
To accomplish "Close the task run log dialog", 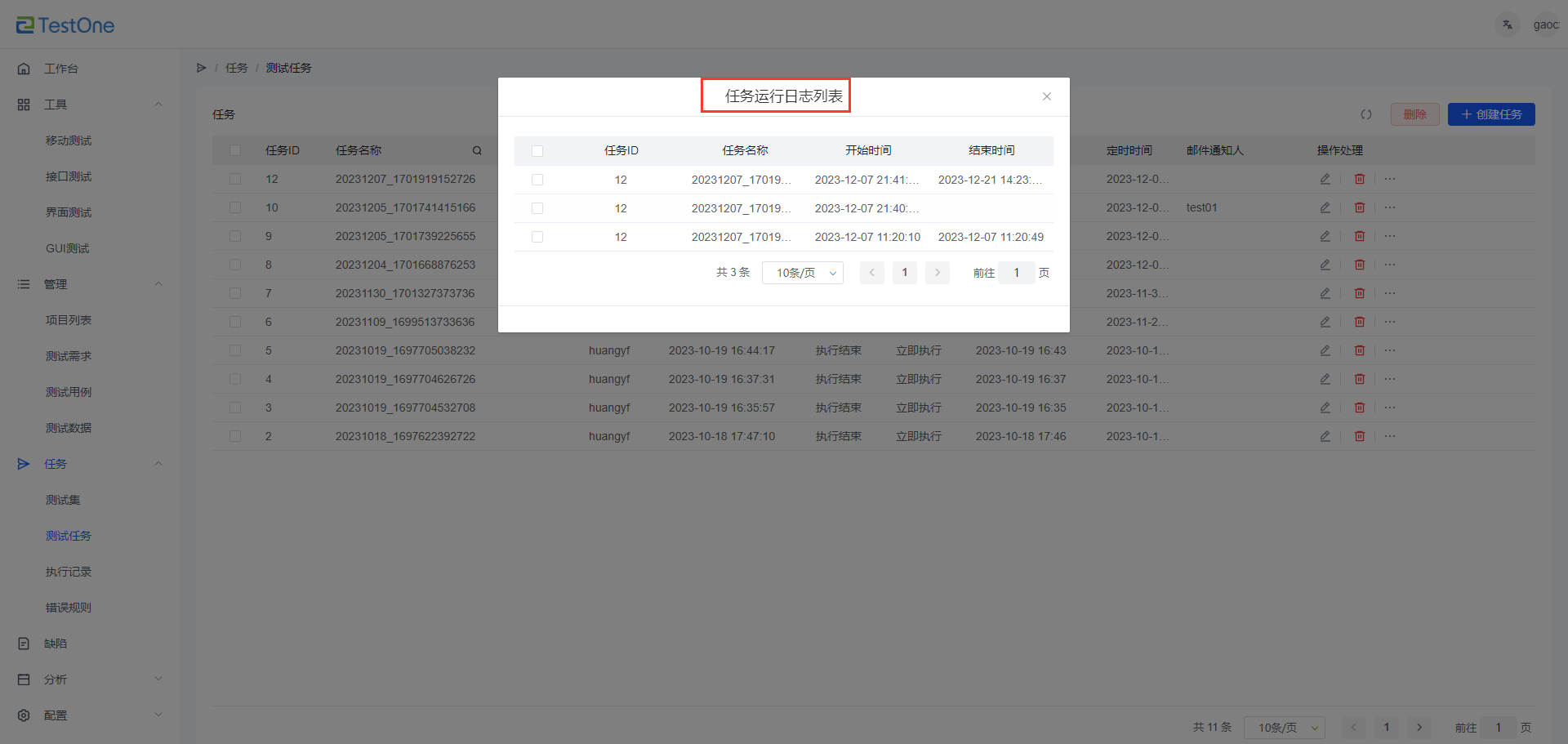I will 1046,96.
